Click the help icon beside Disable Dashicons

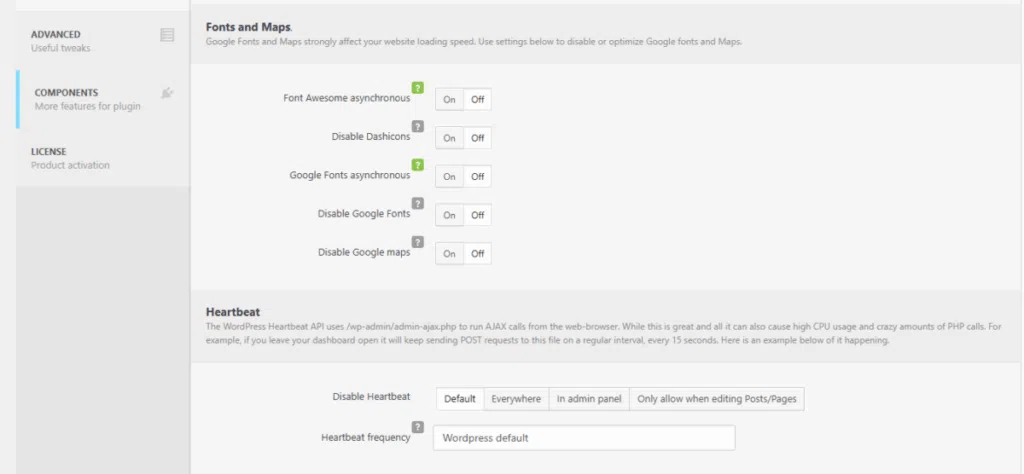417,127
